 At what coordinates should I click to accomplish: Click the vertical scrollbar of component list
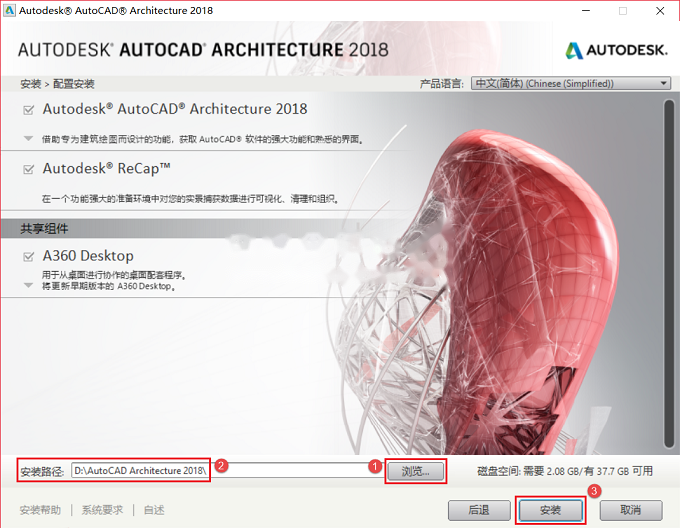(669, 273)
